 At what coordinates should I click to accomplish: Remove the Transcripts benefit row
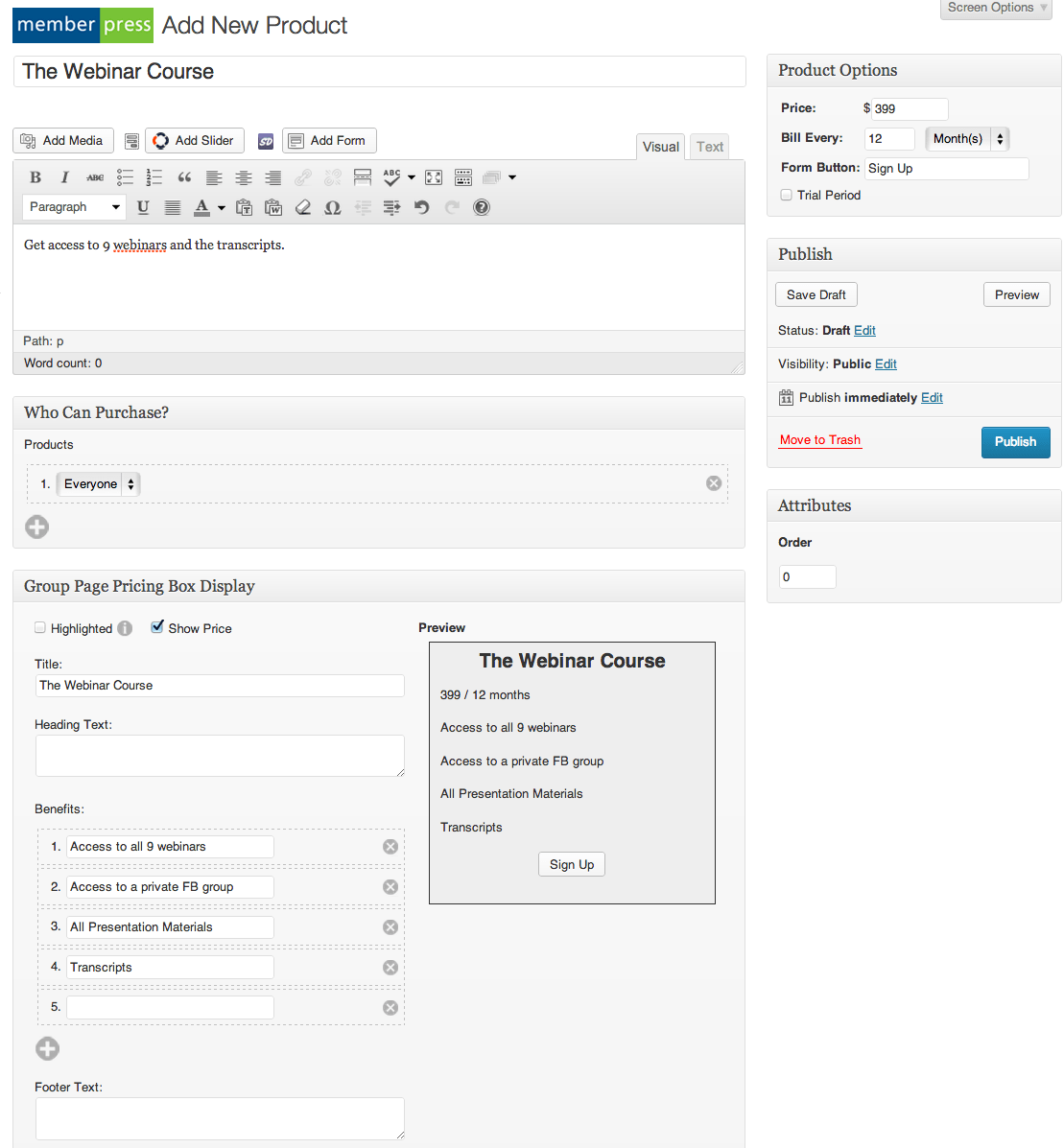click(390, 968)
